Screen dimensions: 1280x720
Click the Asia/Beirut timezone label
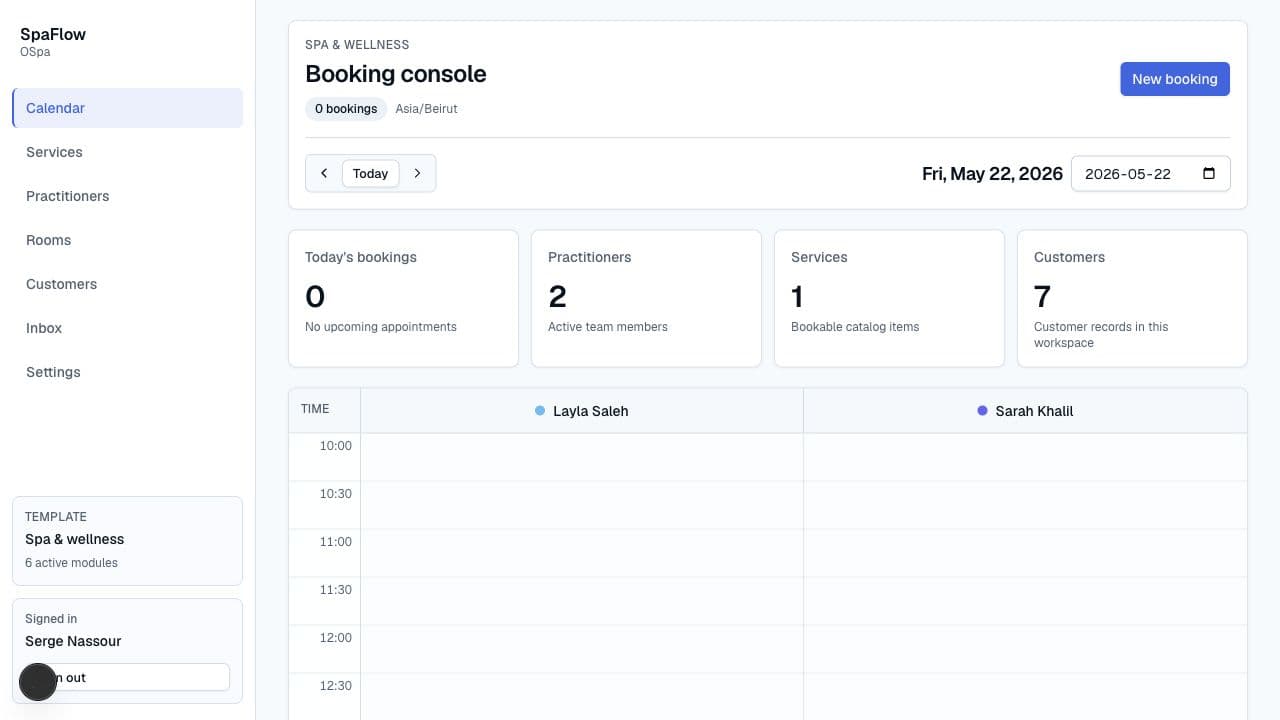(426, 108)
